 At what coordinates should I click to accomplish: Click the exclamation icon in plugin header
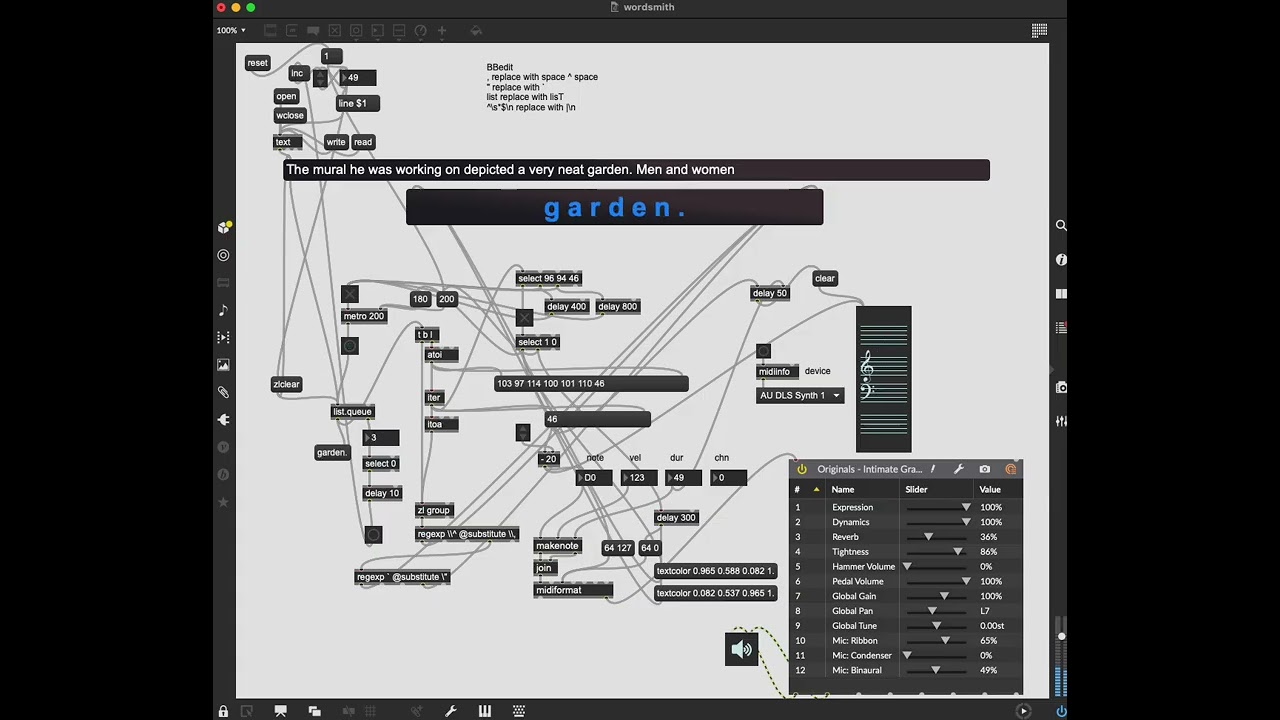933,469
